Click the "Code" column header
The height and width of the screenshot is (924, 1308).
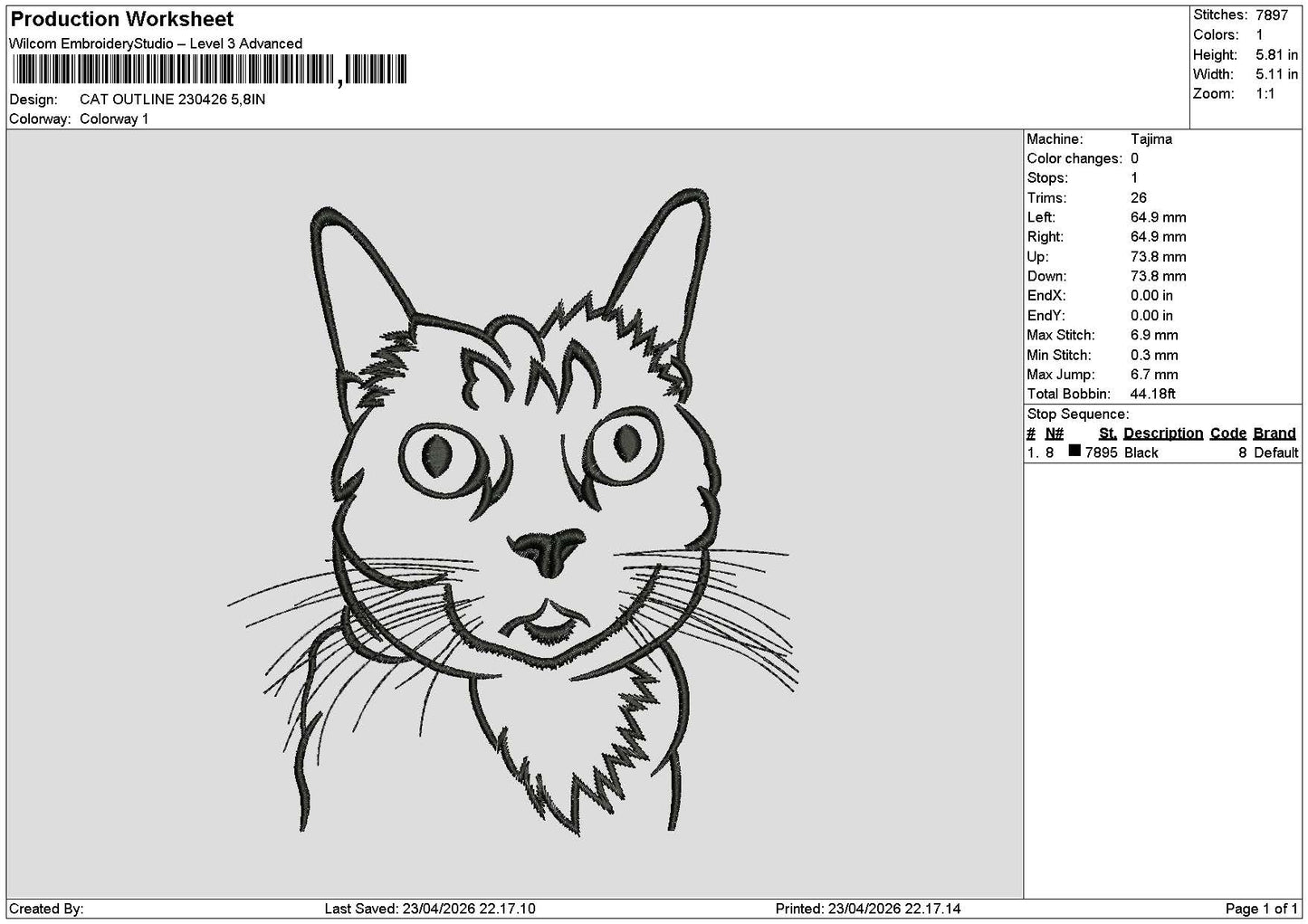point(1228,433)
